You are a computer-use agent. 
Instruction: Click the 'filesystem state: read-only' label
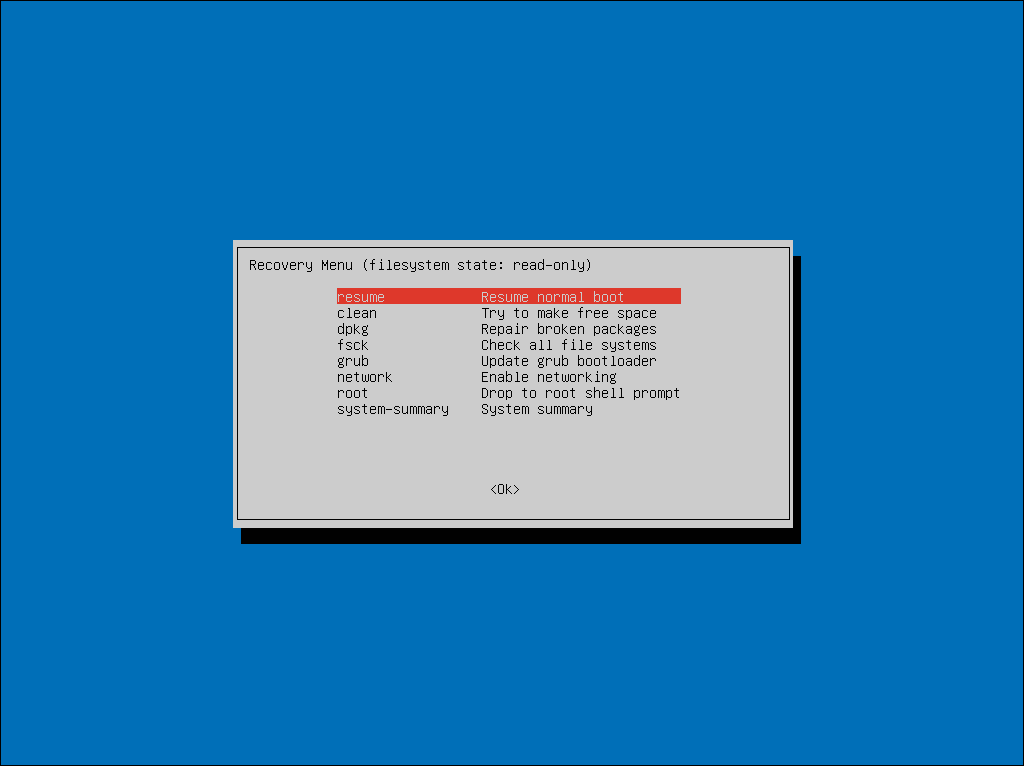coord(477,265)
